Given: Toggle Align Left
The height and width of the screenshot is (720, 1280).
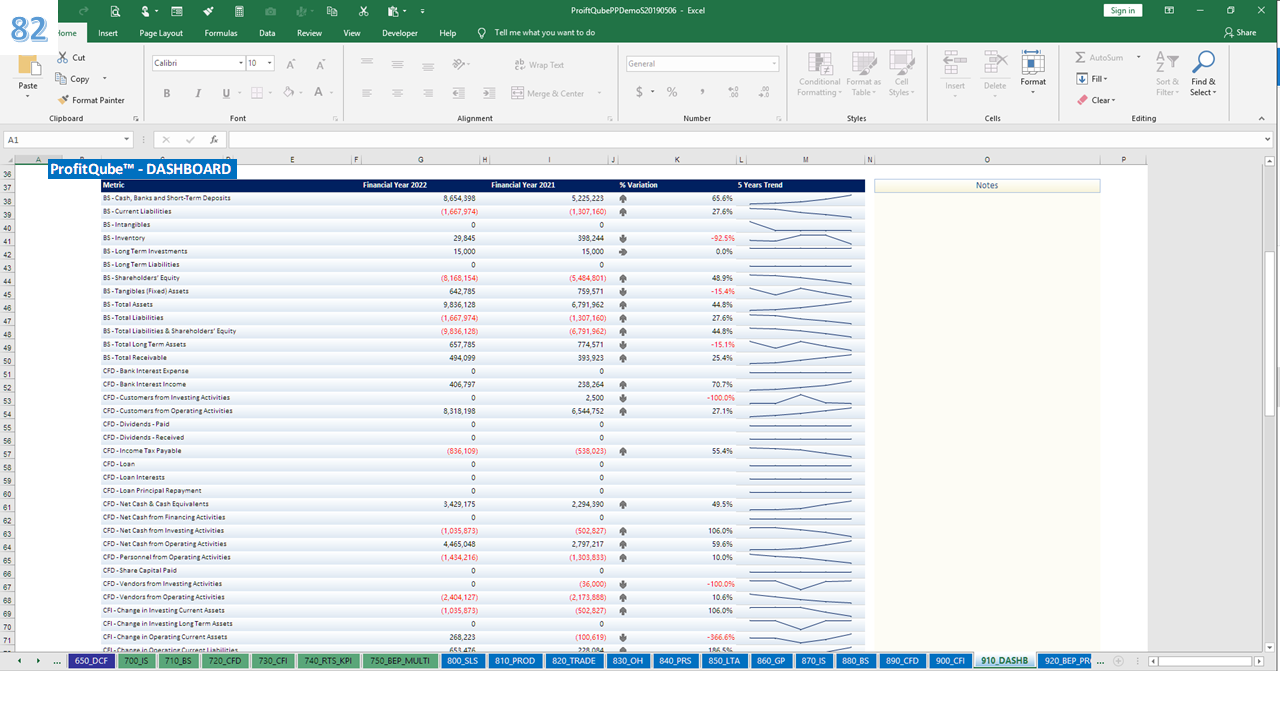Looking at the screenshot, I should 367,93.
